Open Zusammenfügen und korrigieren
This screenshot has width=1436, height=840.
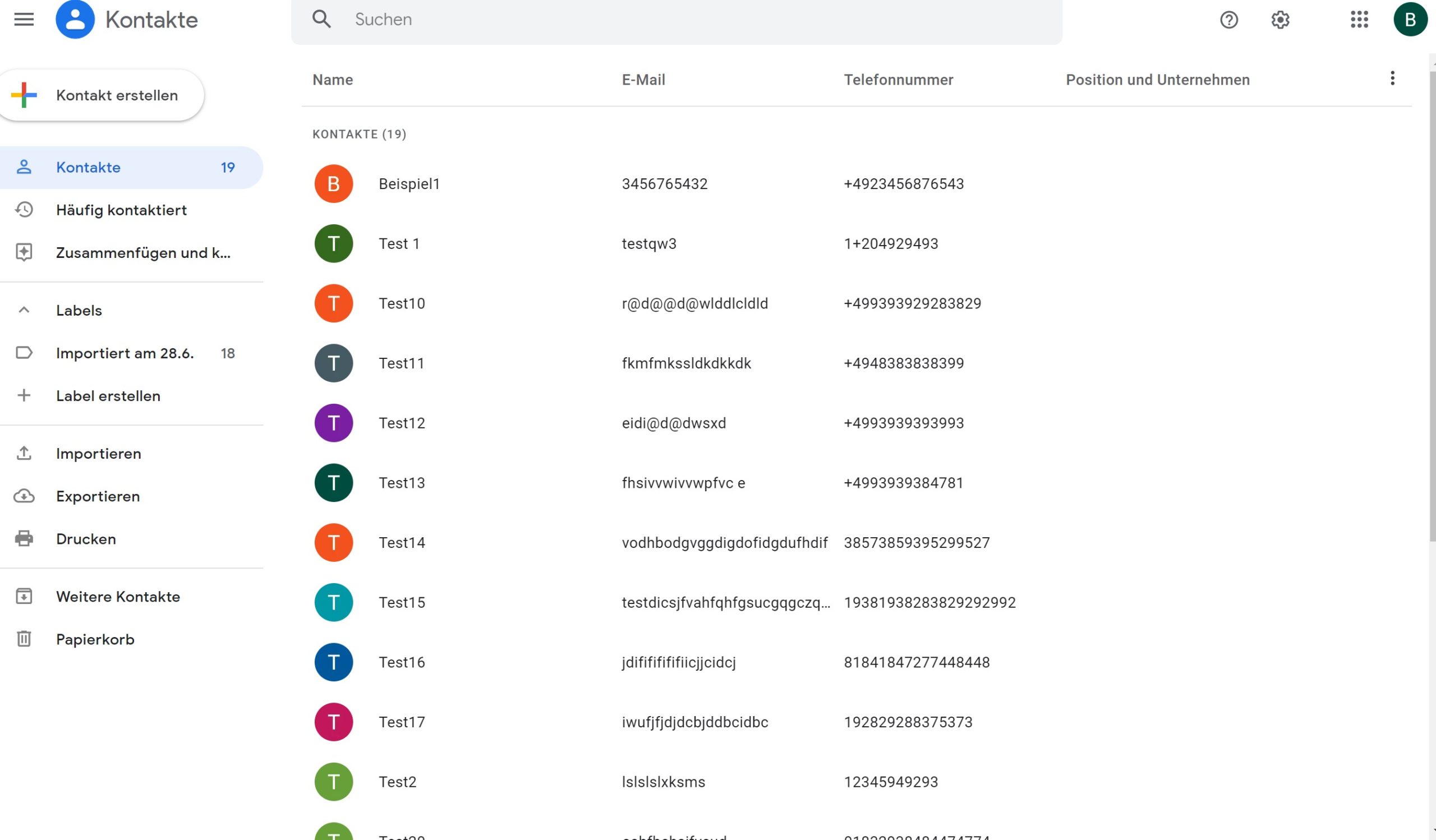click(x=142, y=253)
